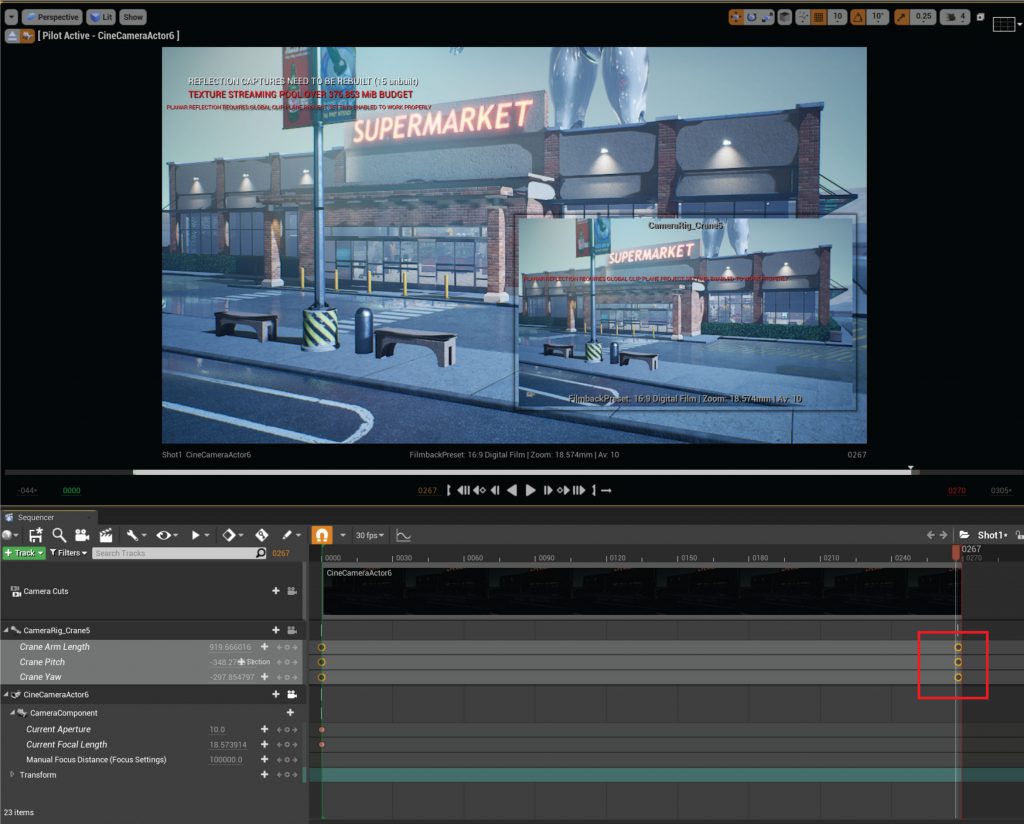Click the search icon in Search Tracks field
This screenshot has height=824, width=1024.
pos(261,553)
